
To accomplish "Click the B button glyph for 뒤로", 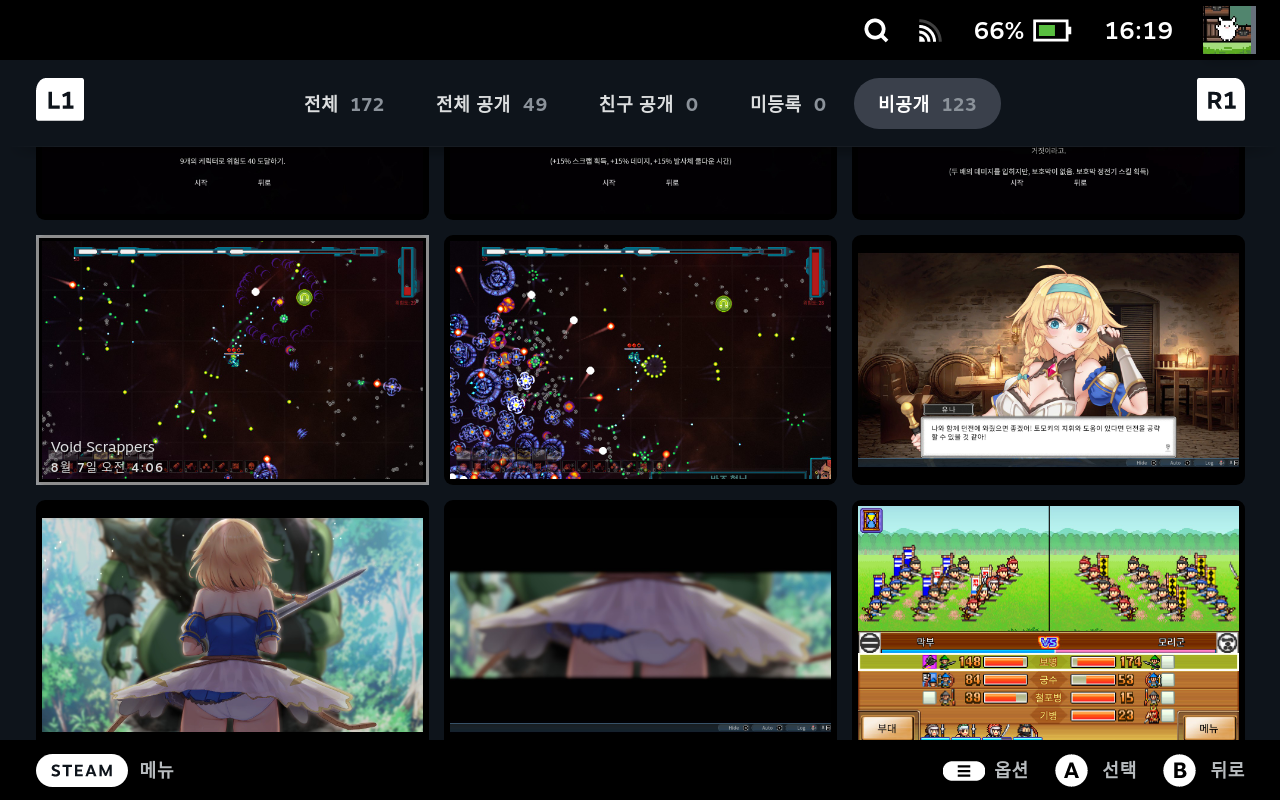I will point(1180,770).
